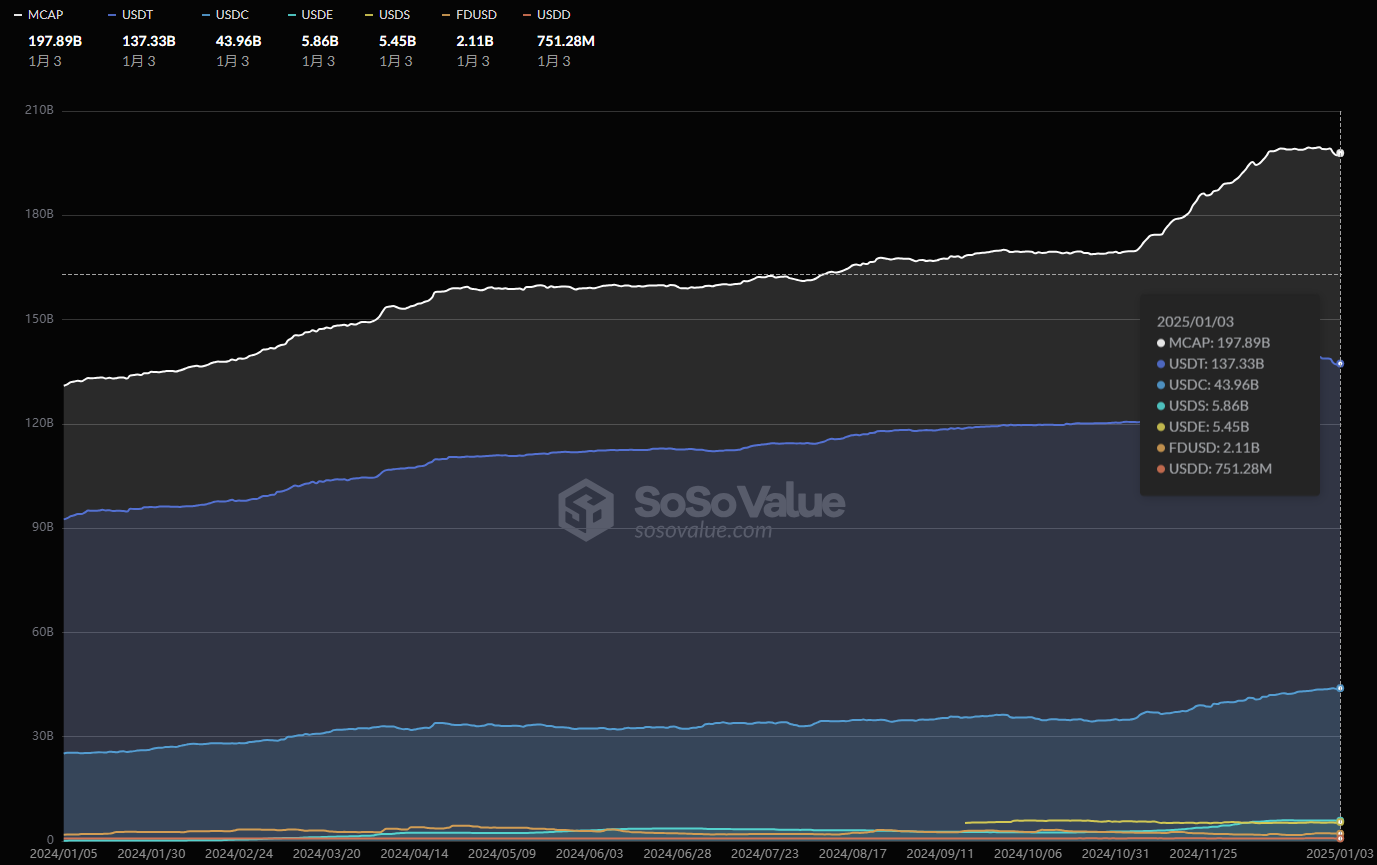Viewport: 1377px width, 865px height.
Task: Click the USDT line endpoint marker
Action: point(1340,363)
